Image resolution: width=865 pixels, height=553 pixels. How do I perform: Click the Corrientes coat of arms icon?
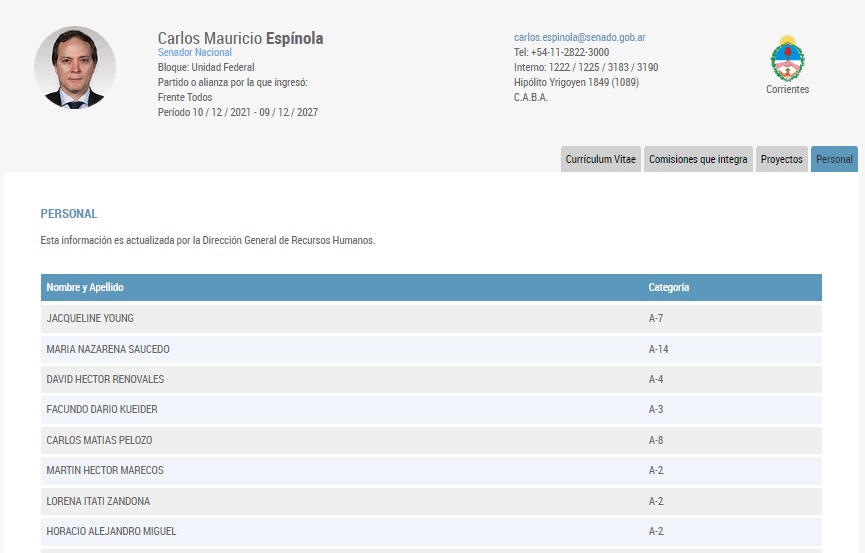(787, 59)
